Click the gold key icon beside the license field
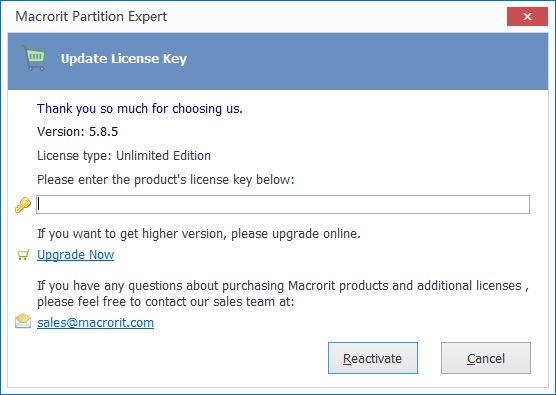Screen dimensions: 556x395 click(x=23, y=205)
